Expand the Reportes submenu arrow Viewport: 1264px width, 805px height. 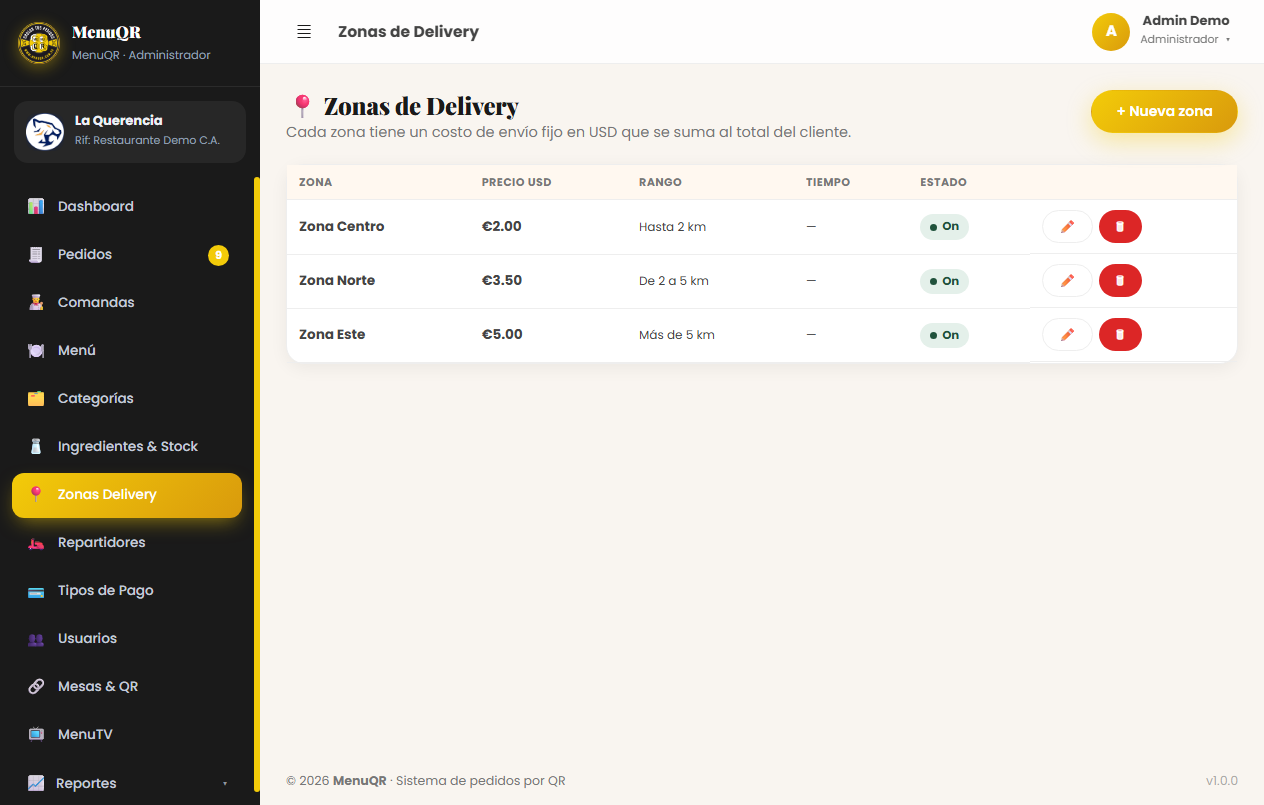[225, 783]
